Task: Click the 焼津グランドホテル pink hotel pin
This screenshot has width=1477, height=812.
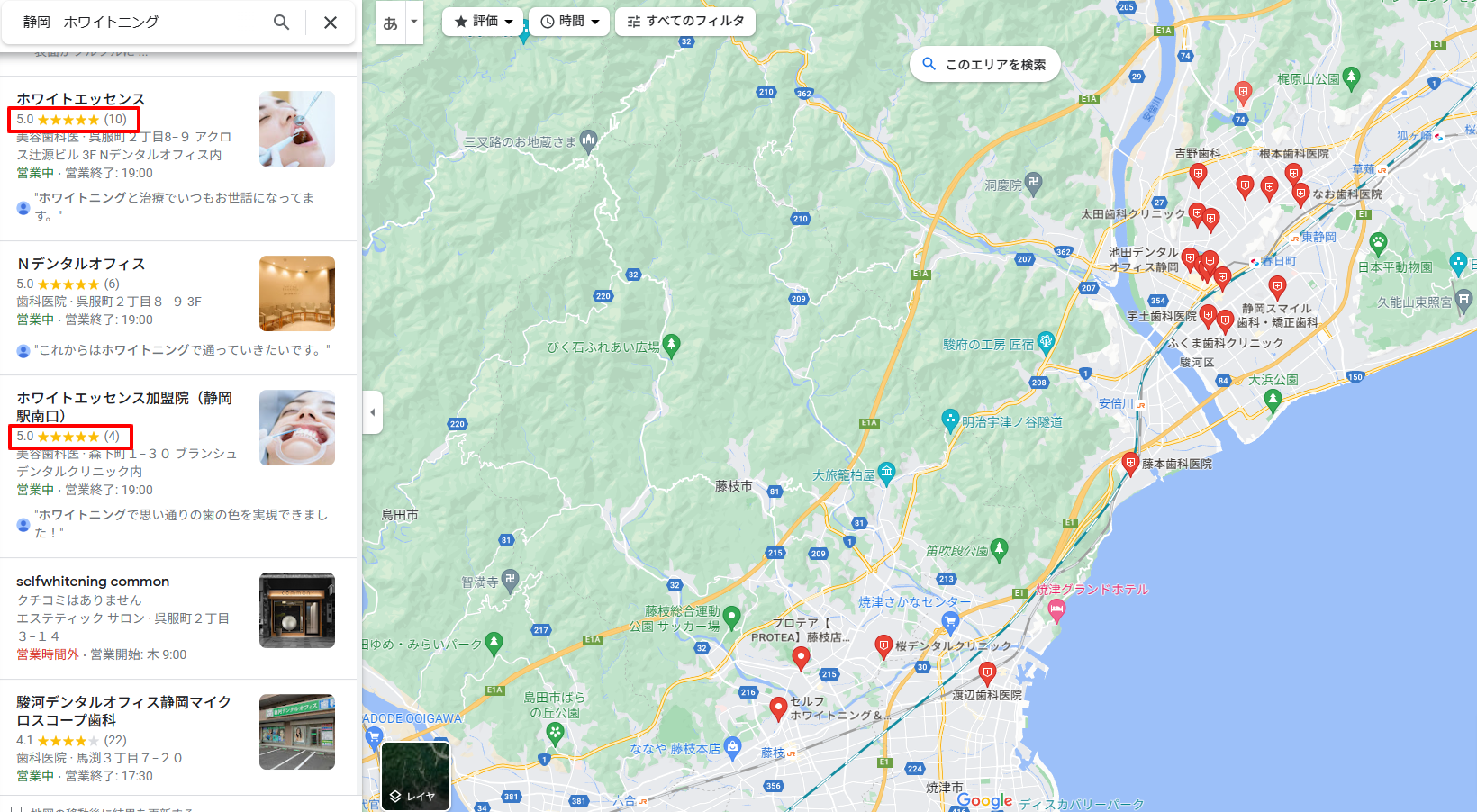Action: point(1057,609)
